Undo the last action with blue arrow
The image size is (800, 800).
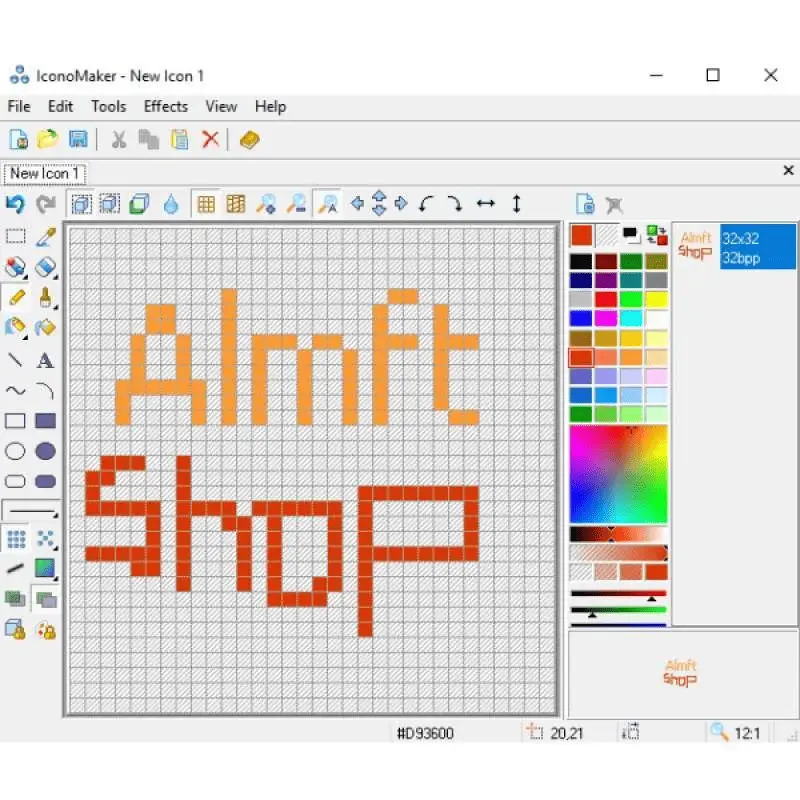point(15,205)
